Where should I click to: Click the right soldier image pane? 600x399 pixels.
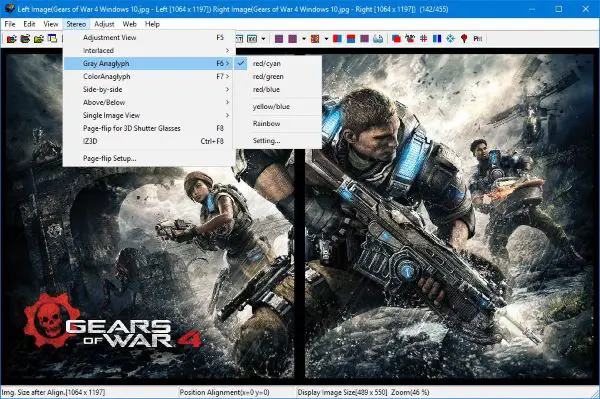[449, 216]
